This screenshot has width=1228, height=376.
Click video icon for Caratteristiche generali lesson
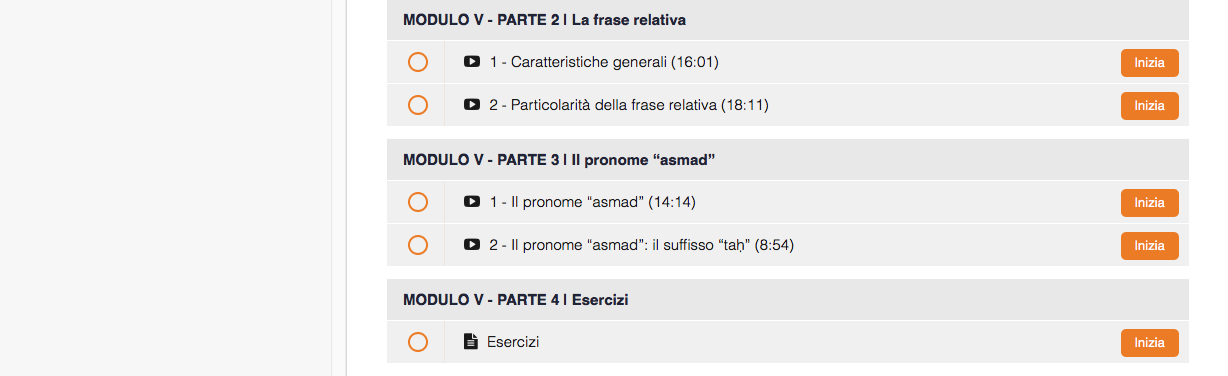tap(472, 62)
